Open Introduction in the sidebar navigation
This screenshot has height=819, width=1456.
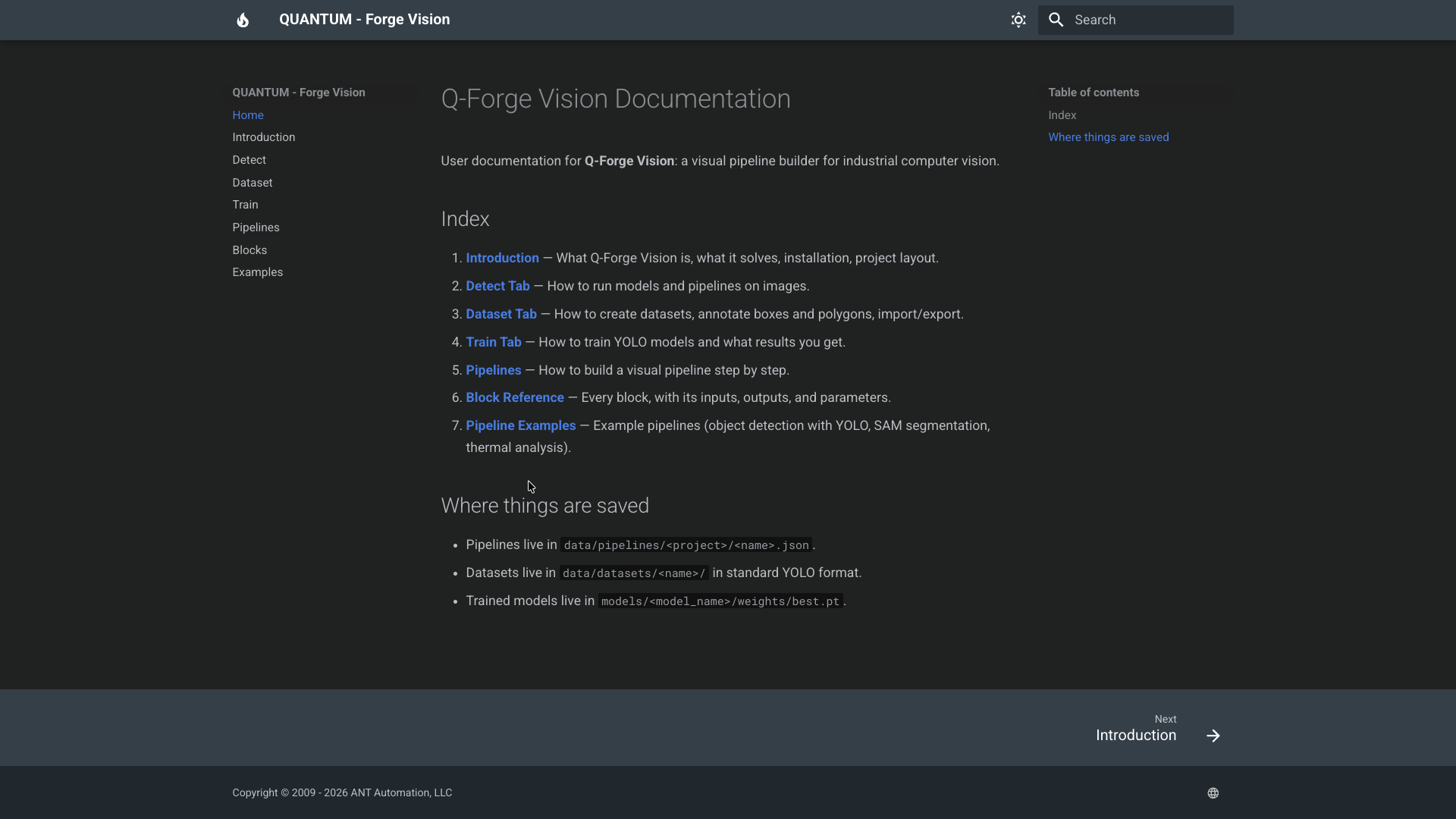264,137
